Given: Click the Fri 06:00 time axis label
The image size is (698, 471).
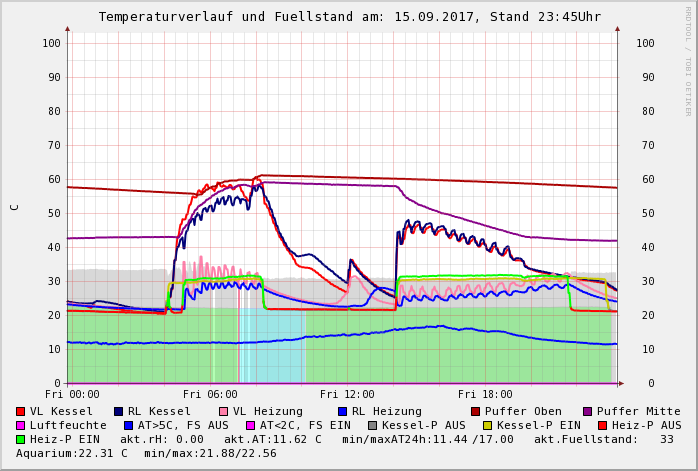Looking at the screenshot, I should (210, 394).
